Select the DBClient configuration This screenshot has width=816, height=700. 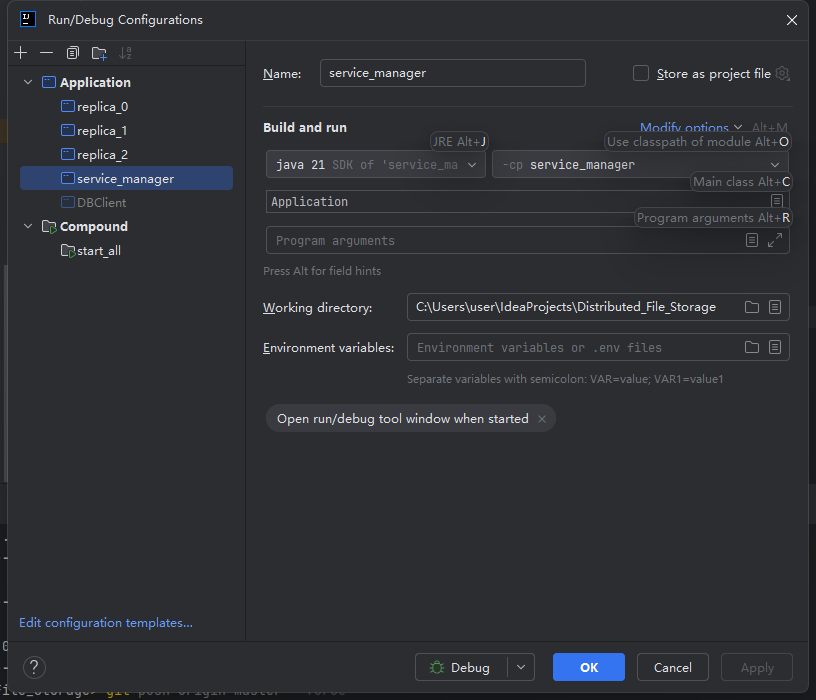point(126,202)
